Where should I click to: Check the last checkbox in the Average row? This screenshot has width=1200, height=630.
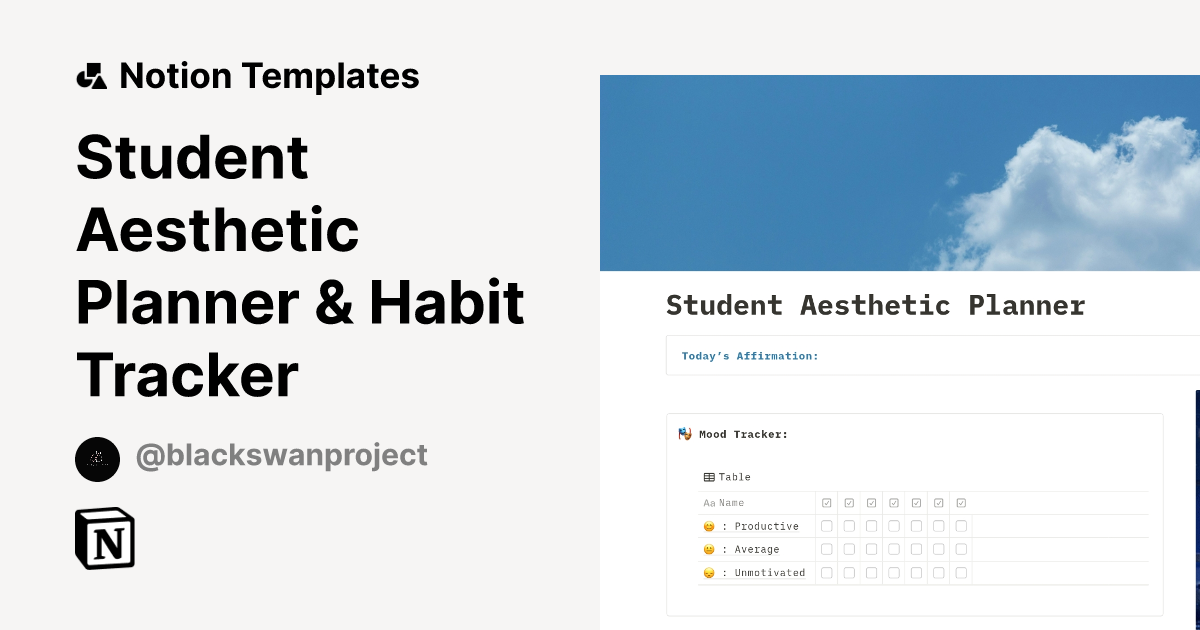point(961,549)
